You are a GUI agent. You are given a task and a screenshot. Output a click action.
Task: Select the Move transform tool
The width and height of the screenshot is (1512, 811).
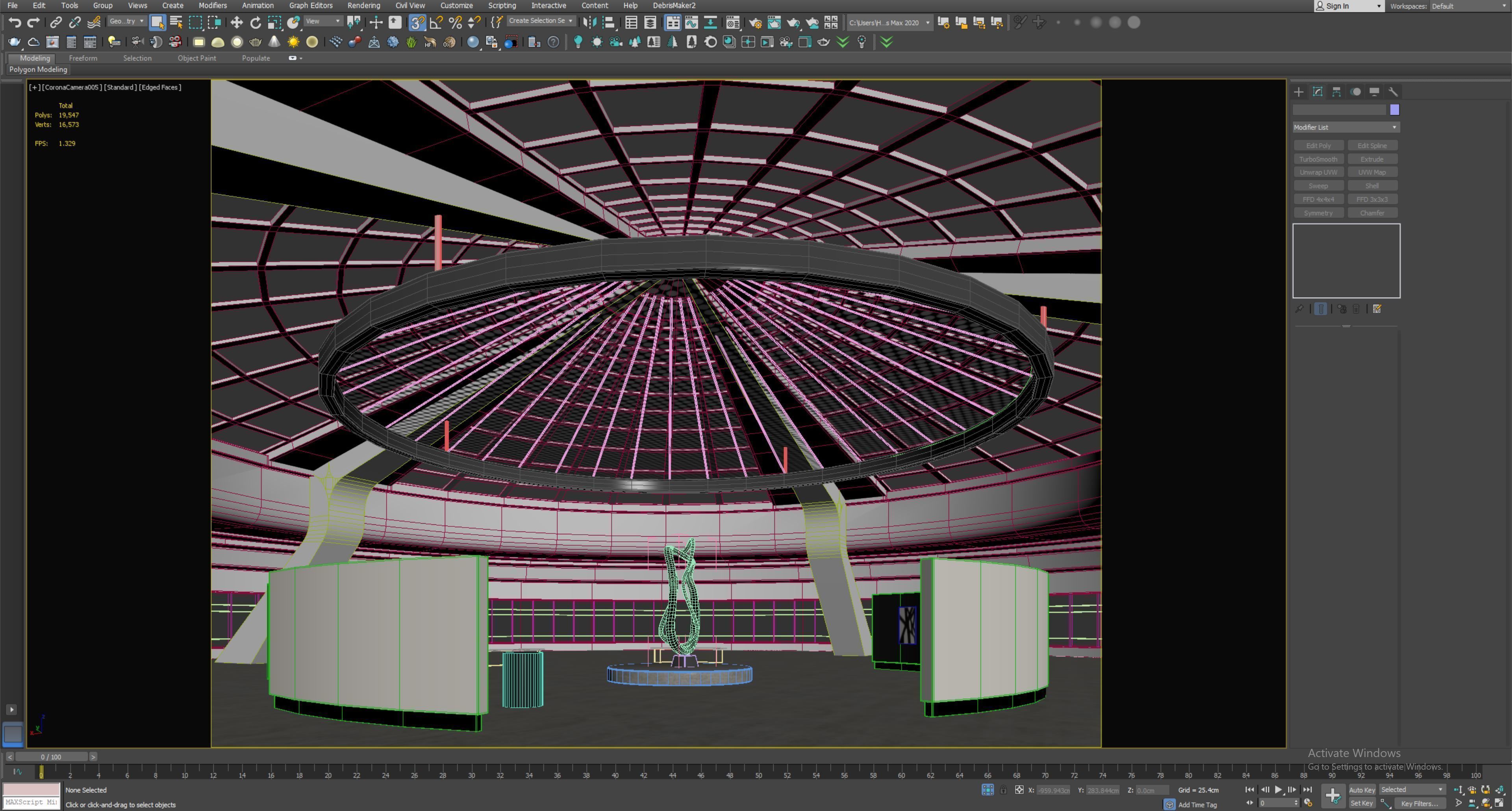click(x=237, y=22)
